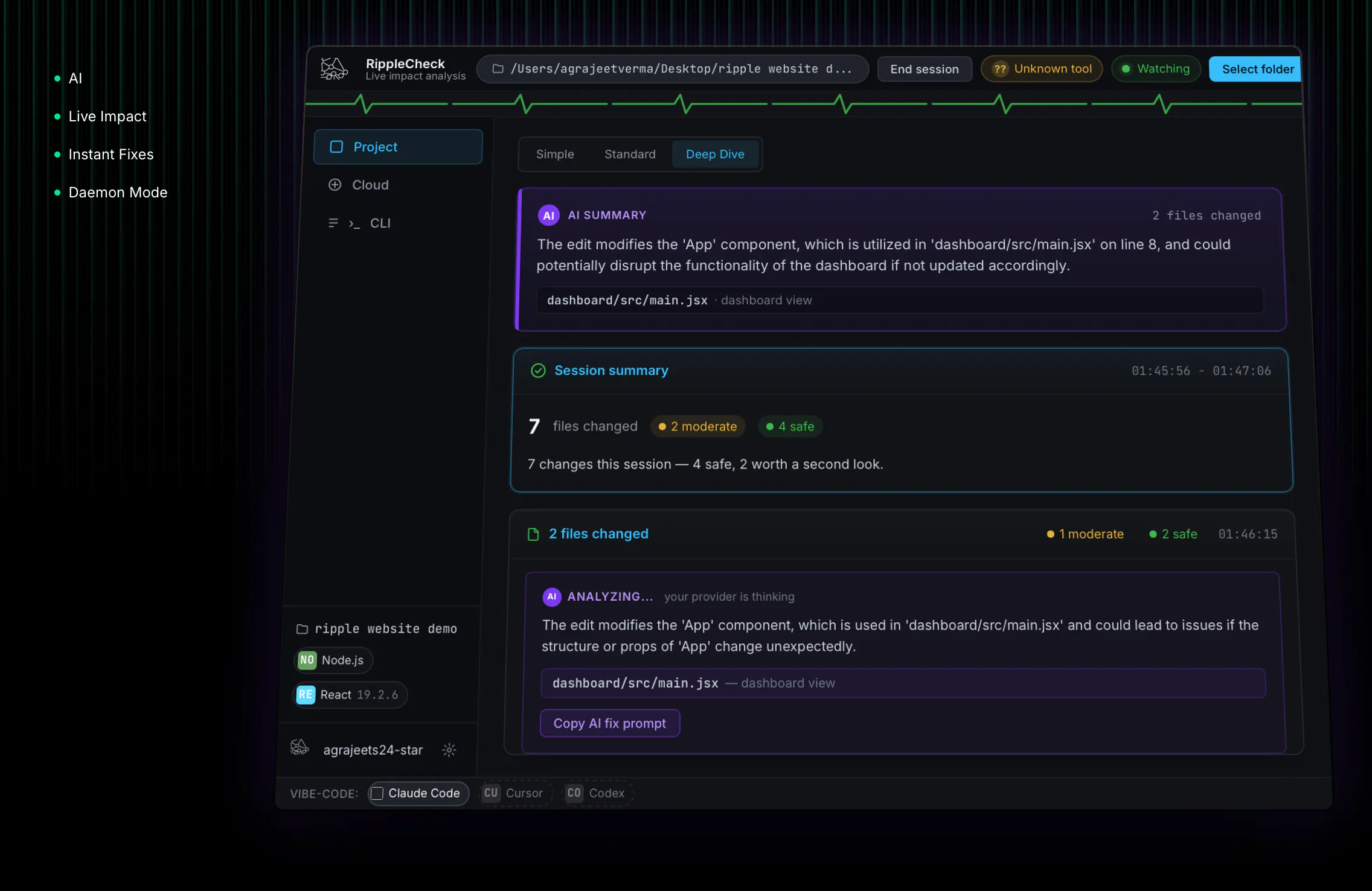Viewport: 1372px width, 891px height.
Task: Select the Deep Dive tab
Action: pos(715,154)
